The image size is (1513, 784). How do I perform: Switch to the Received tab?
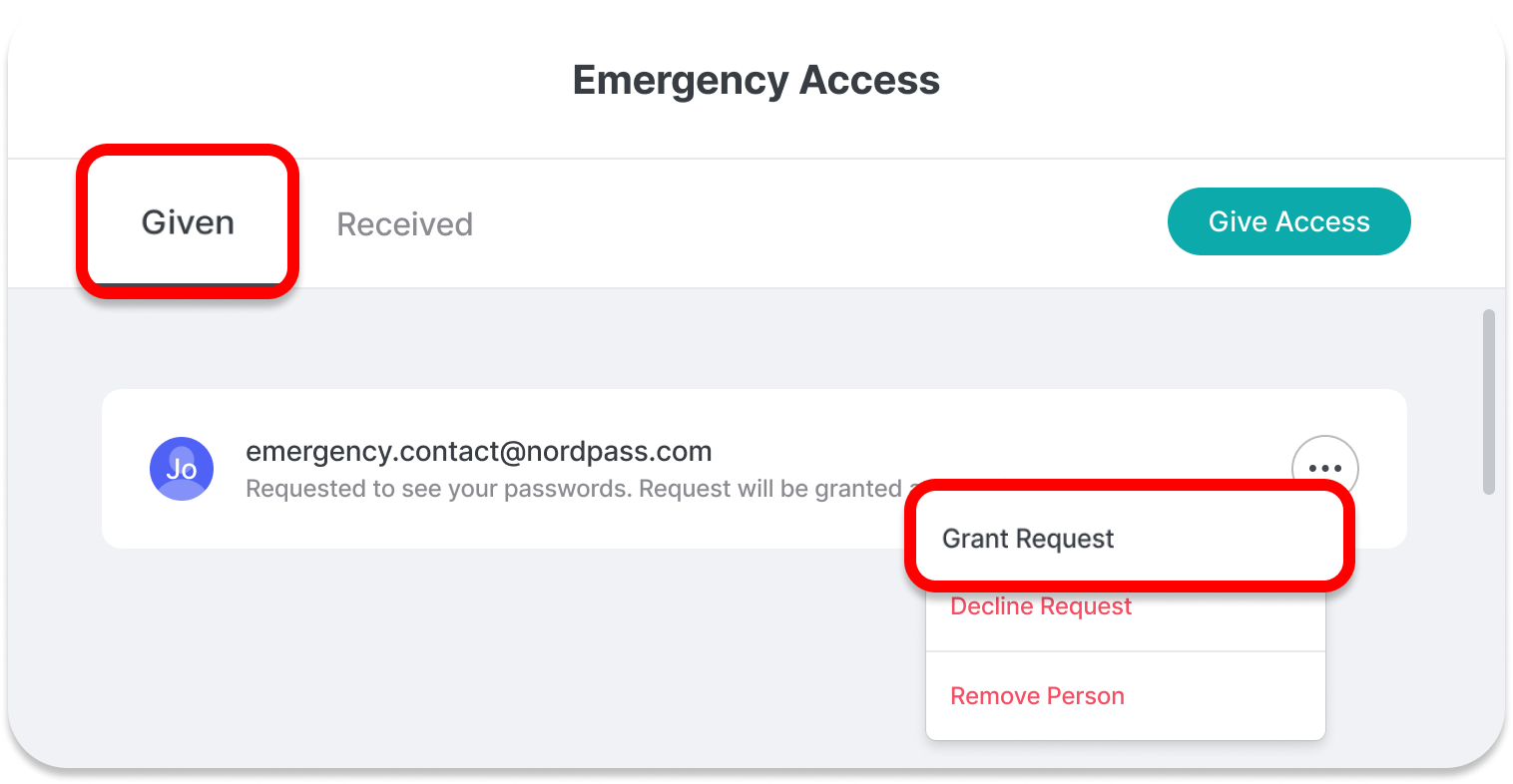tap(404, 223)
